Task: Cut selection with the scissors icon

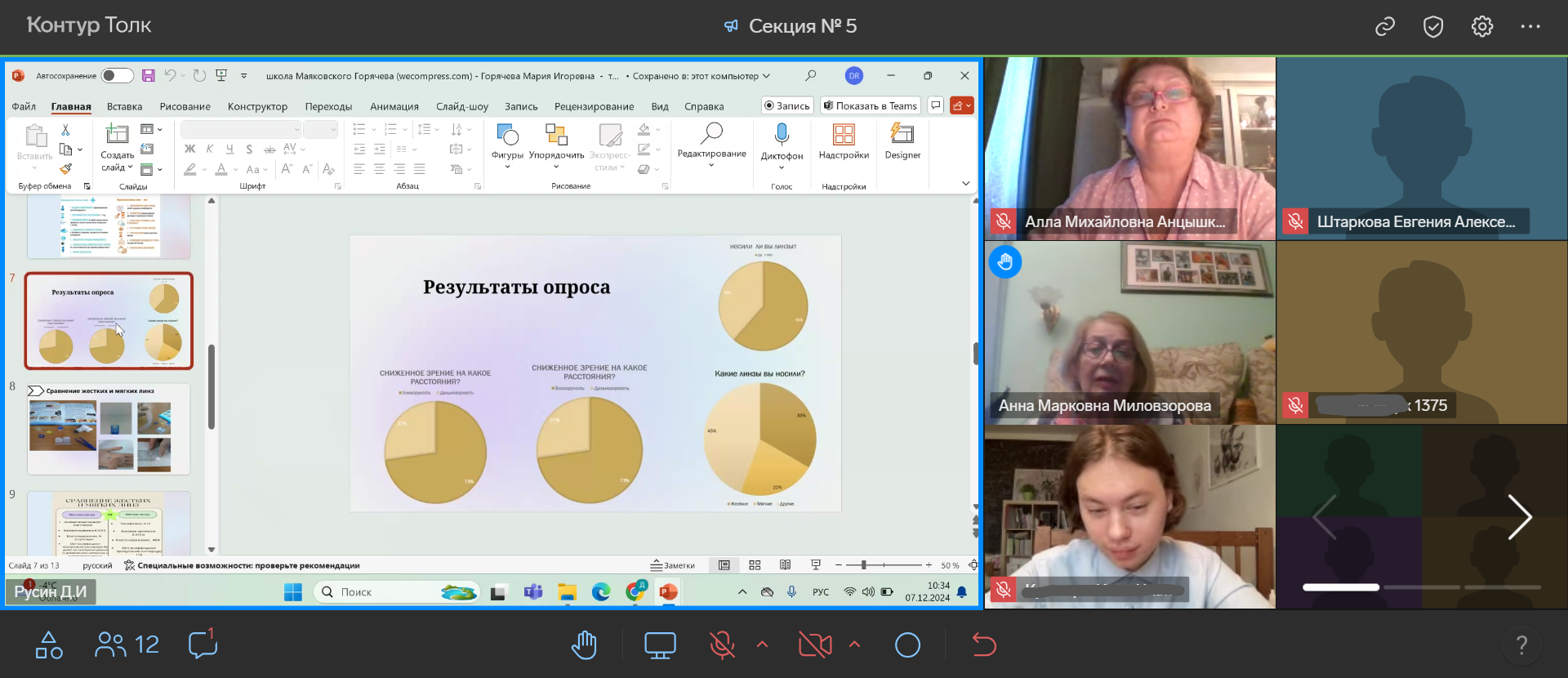Action: [x=66, y=131]
